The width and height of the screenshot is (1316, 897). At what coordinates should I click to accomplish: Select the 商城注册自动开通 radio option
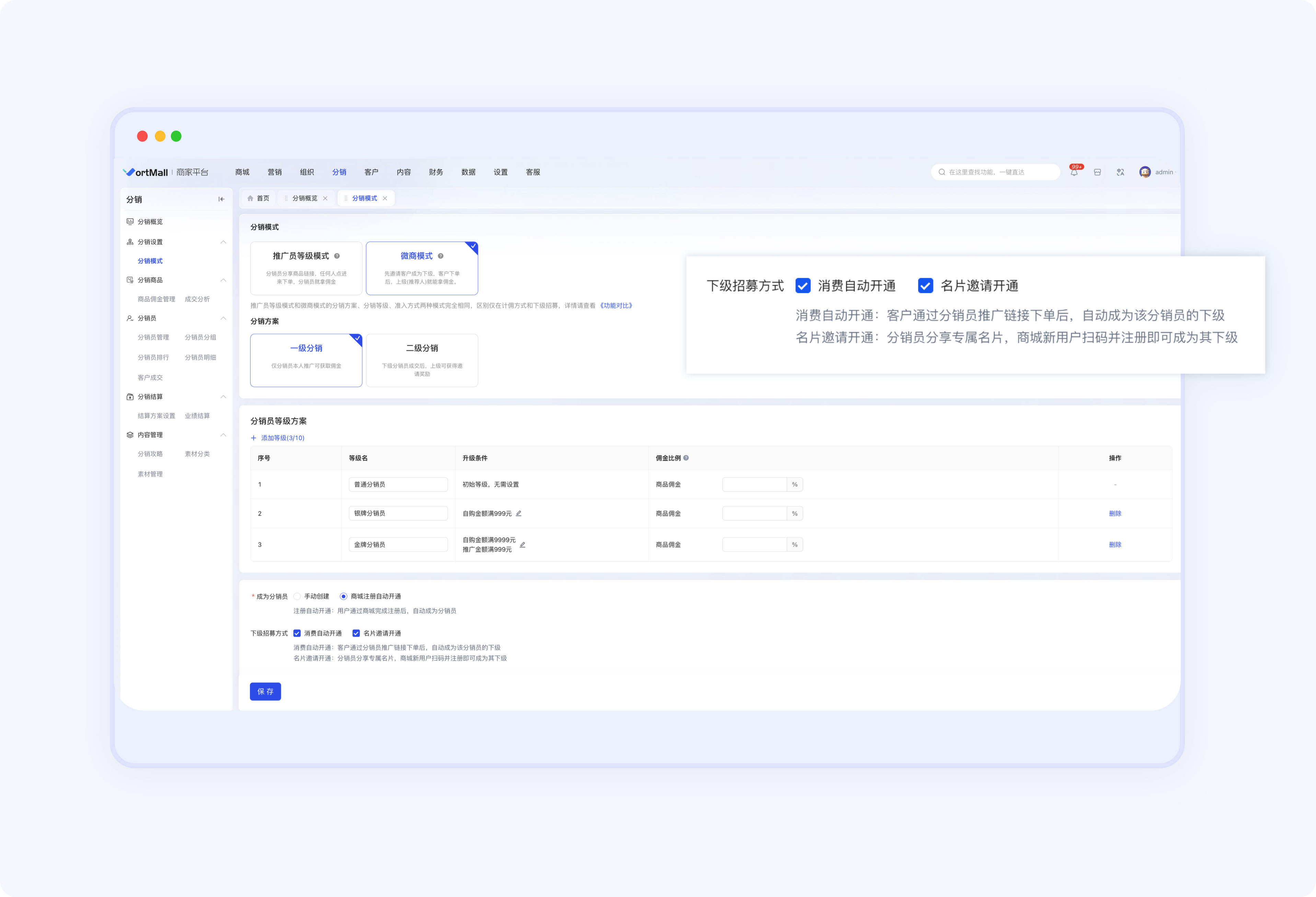point(343,596)
